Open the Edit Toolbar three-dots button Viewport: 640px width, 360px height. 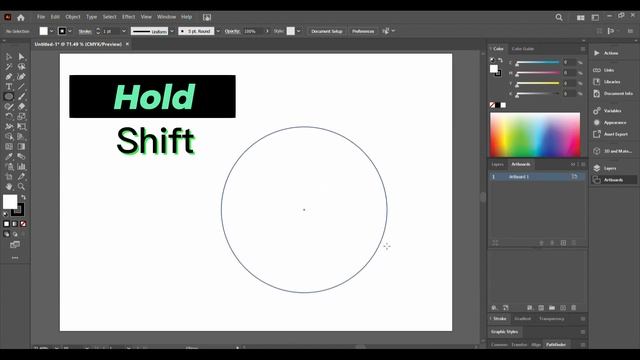pos(15,258)
